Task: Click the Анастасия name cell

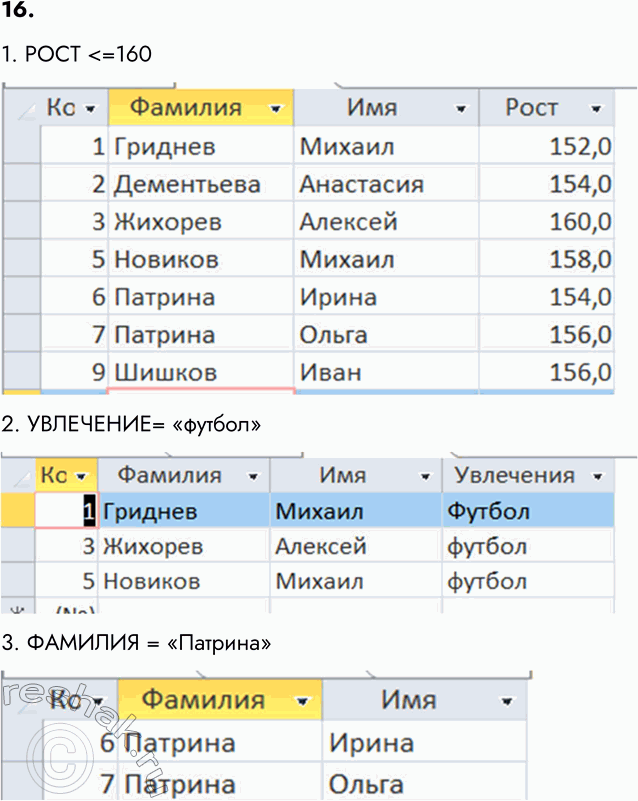Action: coord(361,184)
